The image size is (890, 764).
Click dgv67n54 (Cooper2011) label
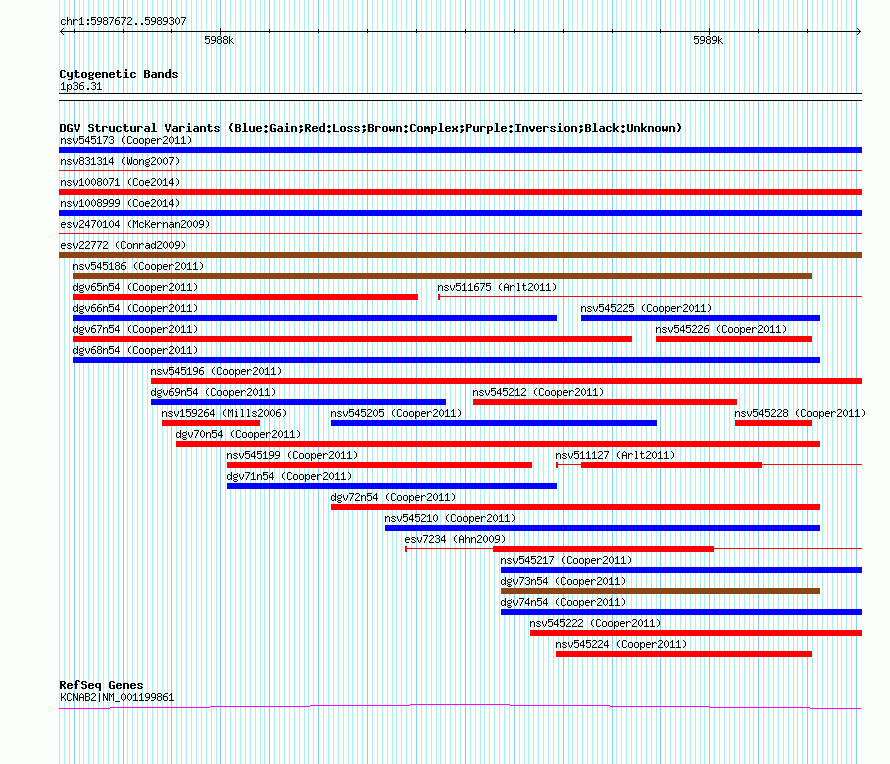[x=135, y=329]
